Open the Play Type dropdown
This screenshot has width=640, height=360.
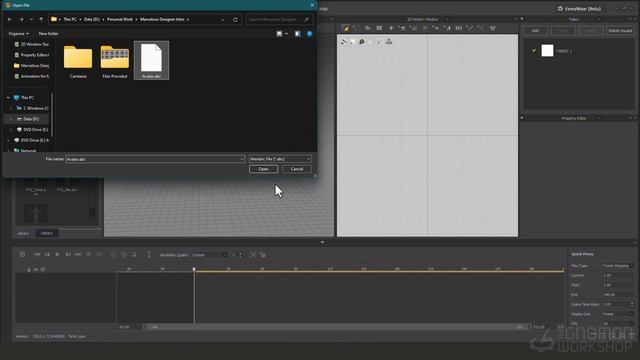(x=618, y=266)
